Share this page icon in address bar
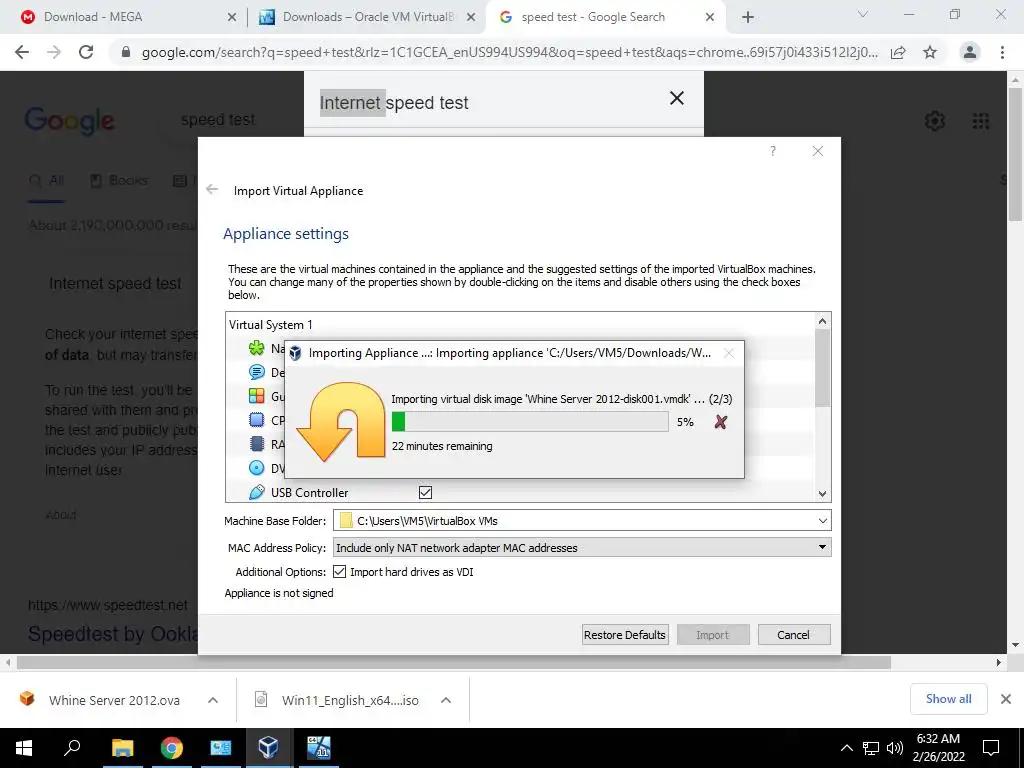 click(x=898, y=52)
